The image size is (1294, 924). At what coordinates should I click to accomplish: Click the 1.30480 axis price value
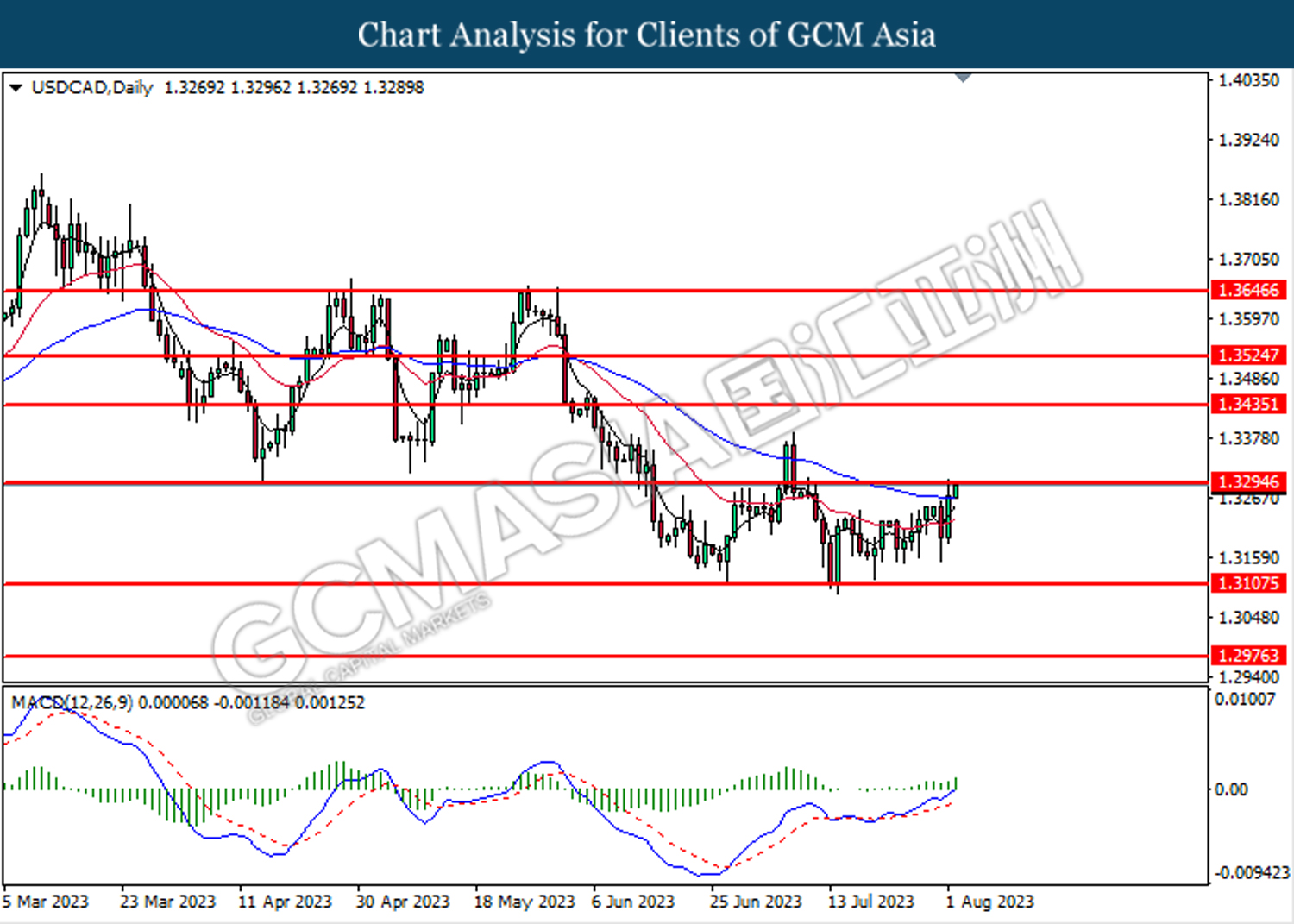click(1248, 617)
